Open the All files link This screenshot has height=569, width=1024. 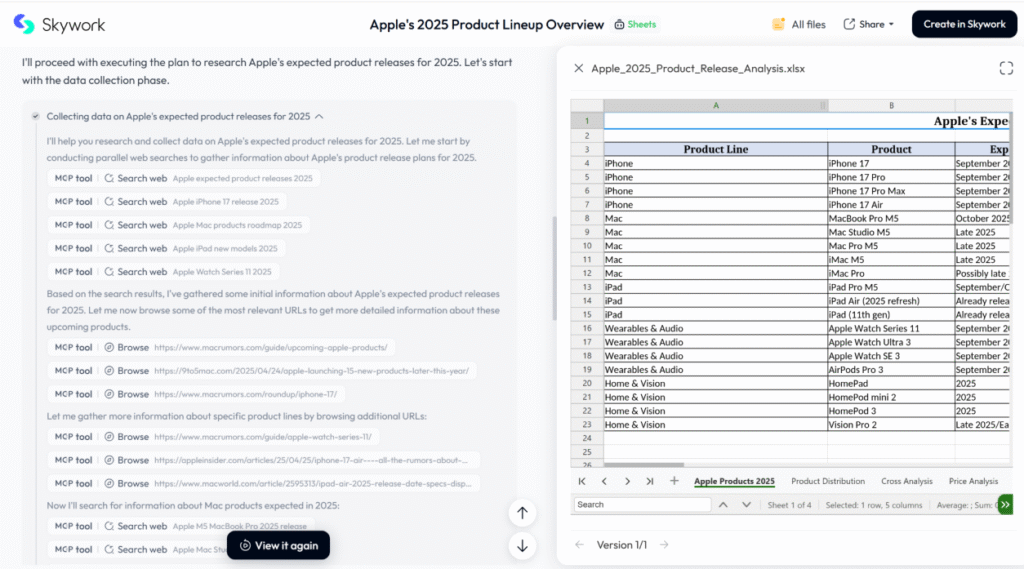click(799, 24)
